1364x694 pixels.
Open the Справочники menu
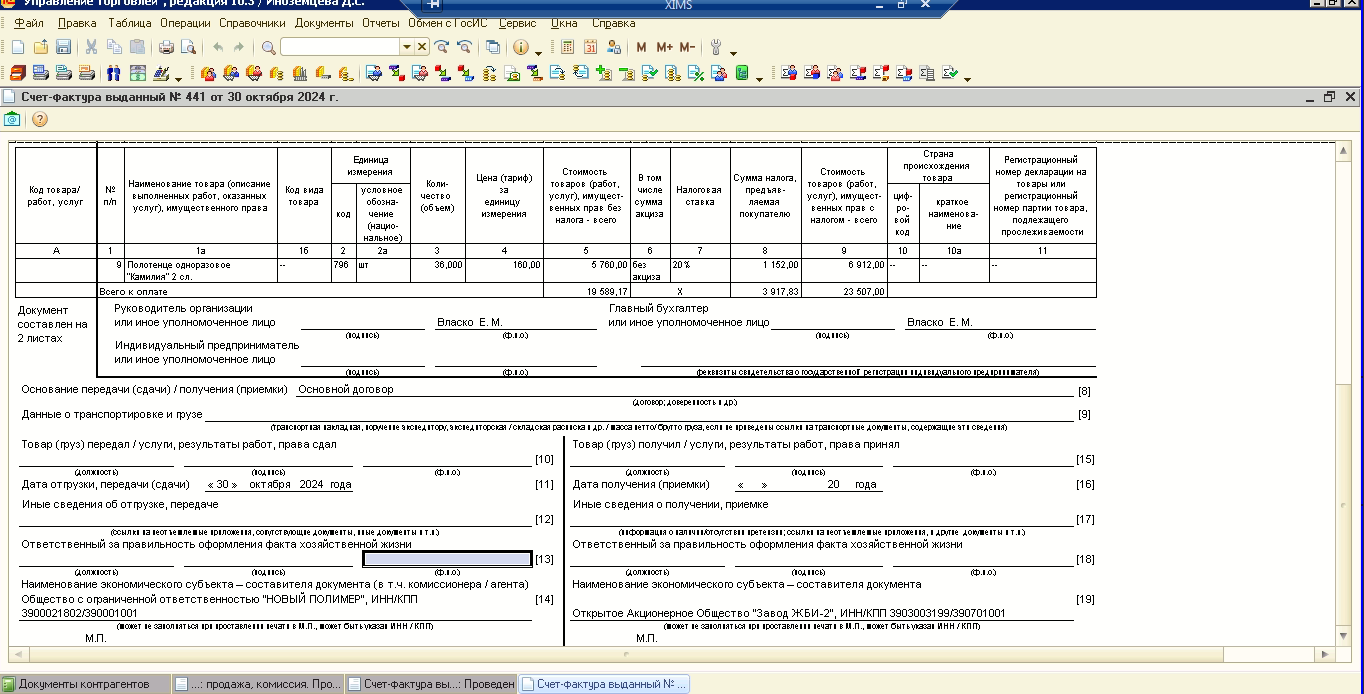point(251,23)
